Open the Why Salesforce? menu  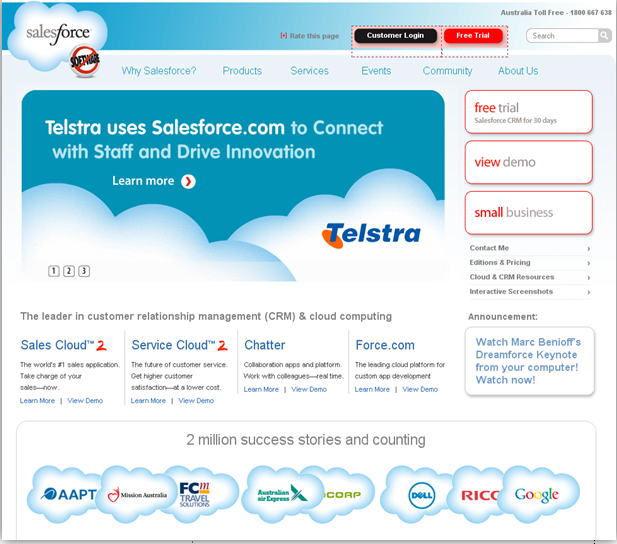click(x=159, y=71)
